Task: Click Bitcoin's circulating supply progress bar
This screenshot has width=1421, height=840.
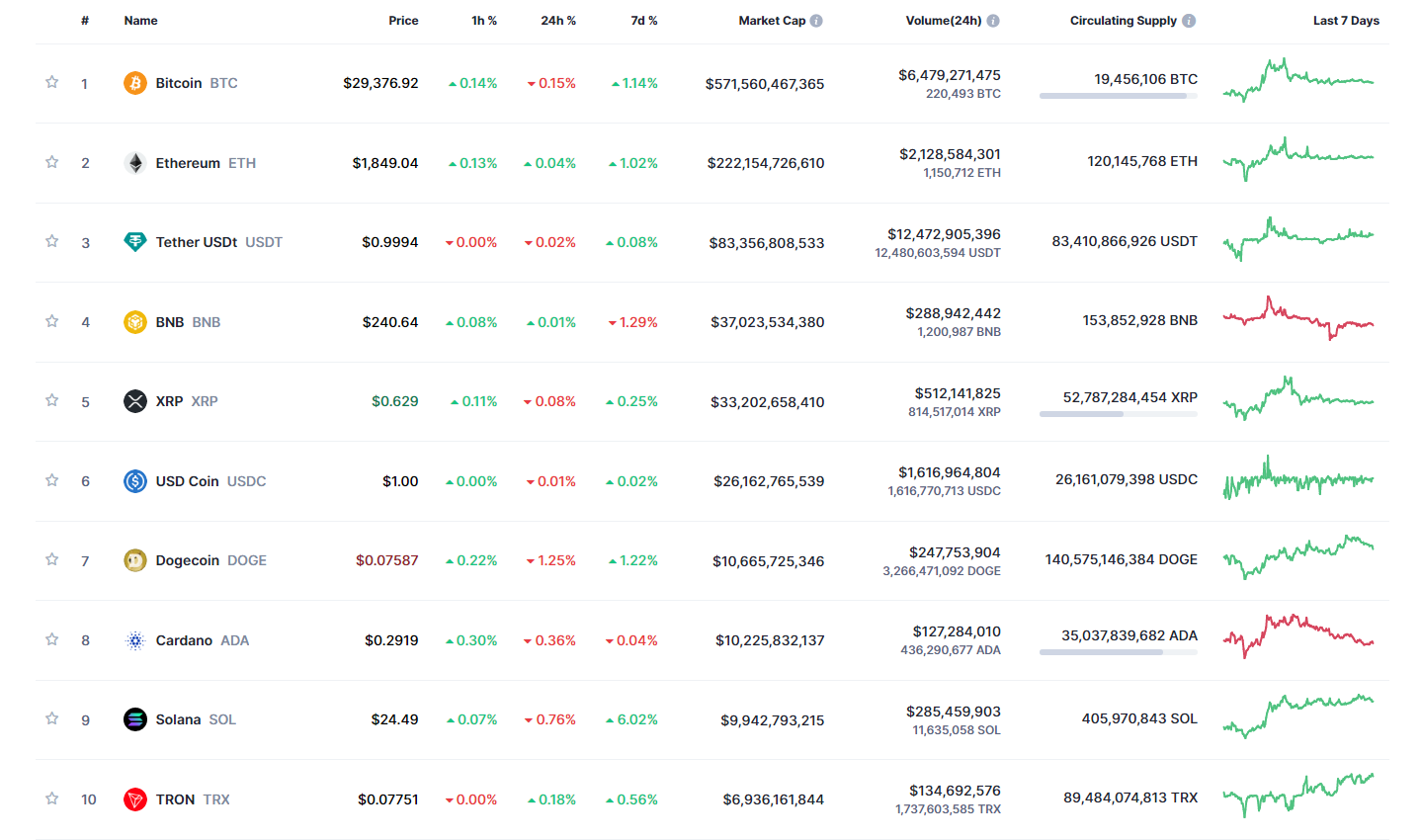Action: [x=1119, y=96]
